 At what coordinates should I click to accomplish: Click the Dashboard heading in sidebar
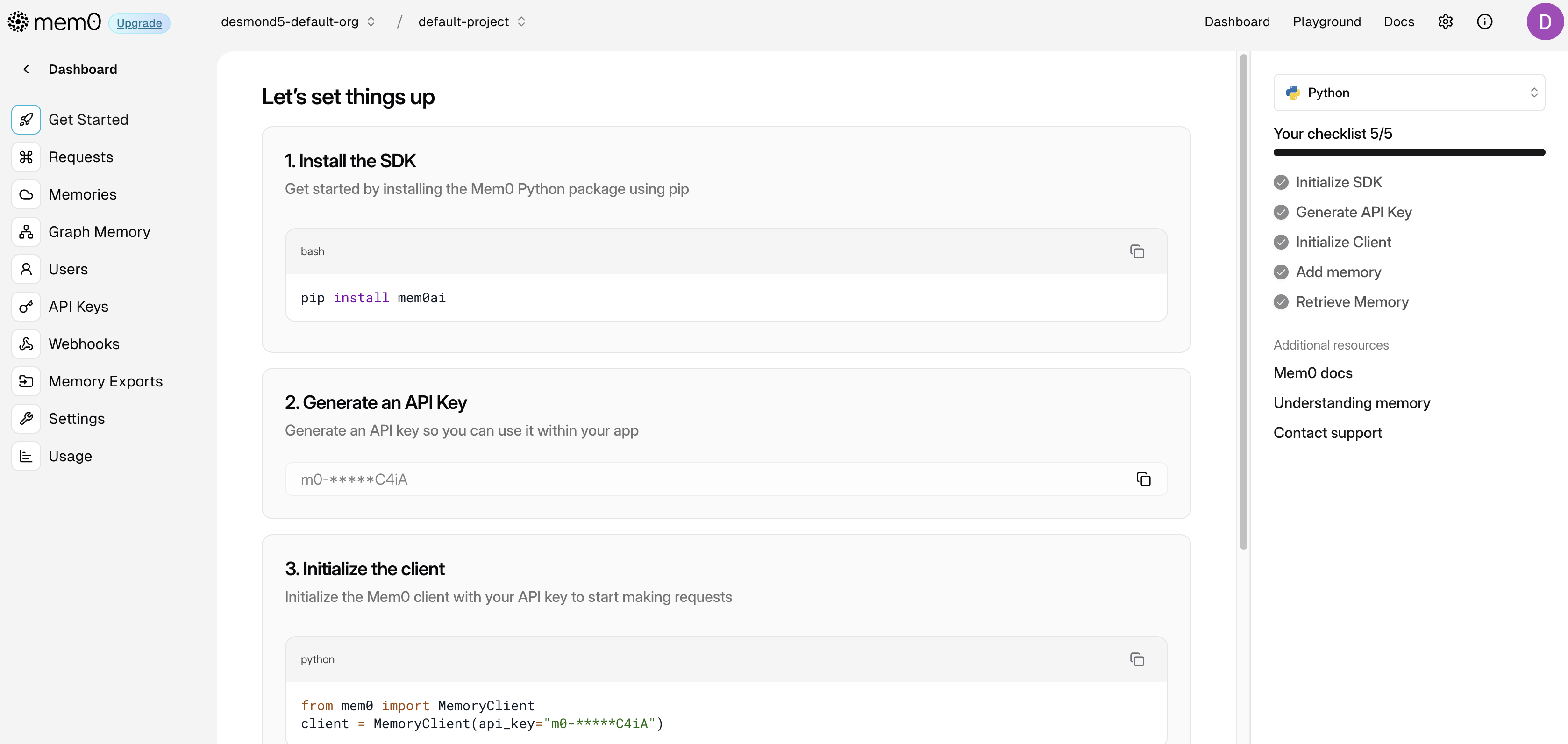(83, 70)
